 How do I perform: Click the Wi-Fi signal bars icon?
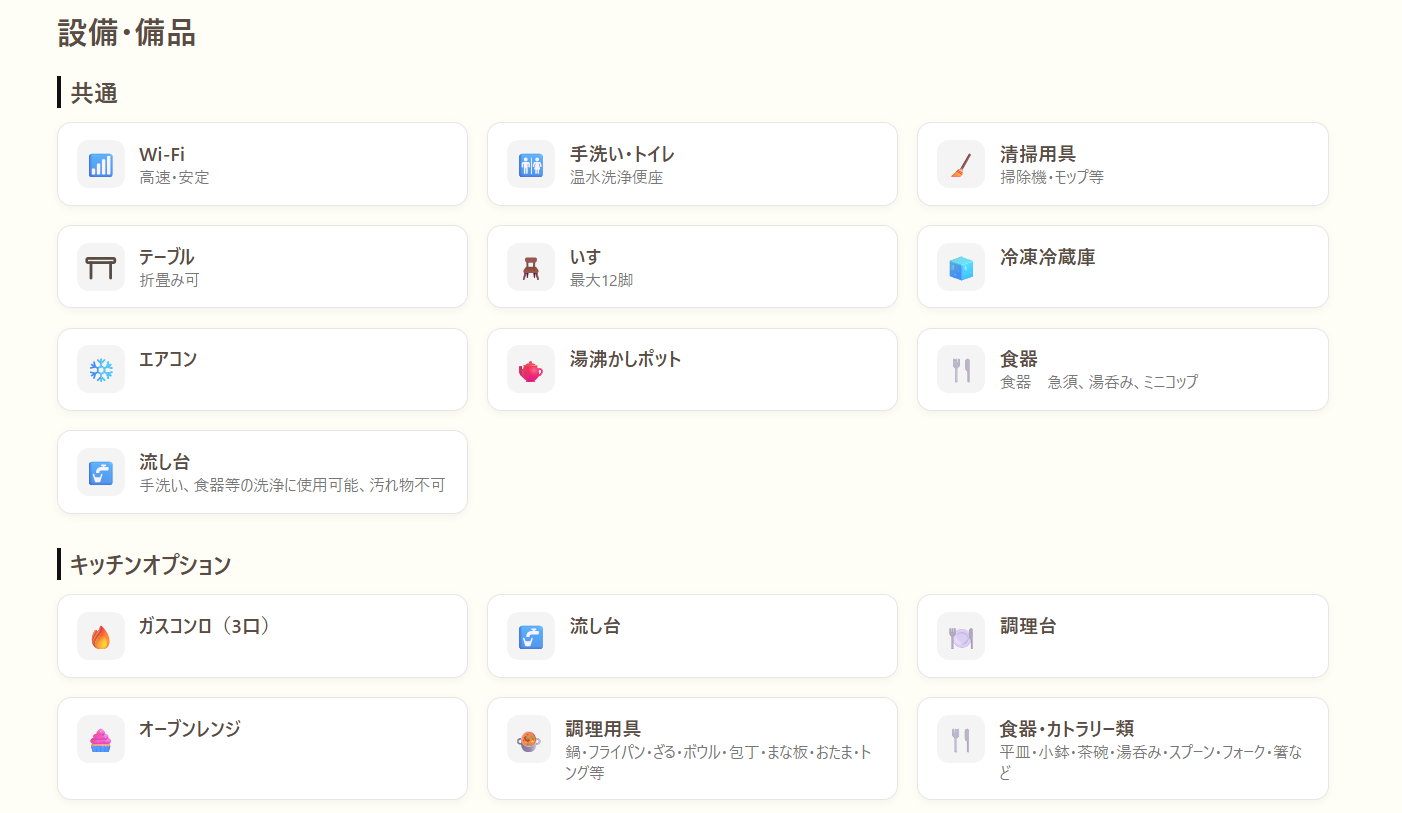101,165
